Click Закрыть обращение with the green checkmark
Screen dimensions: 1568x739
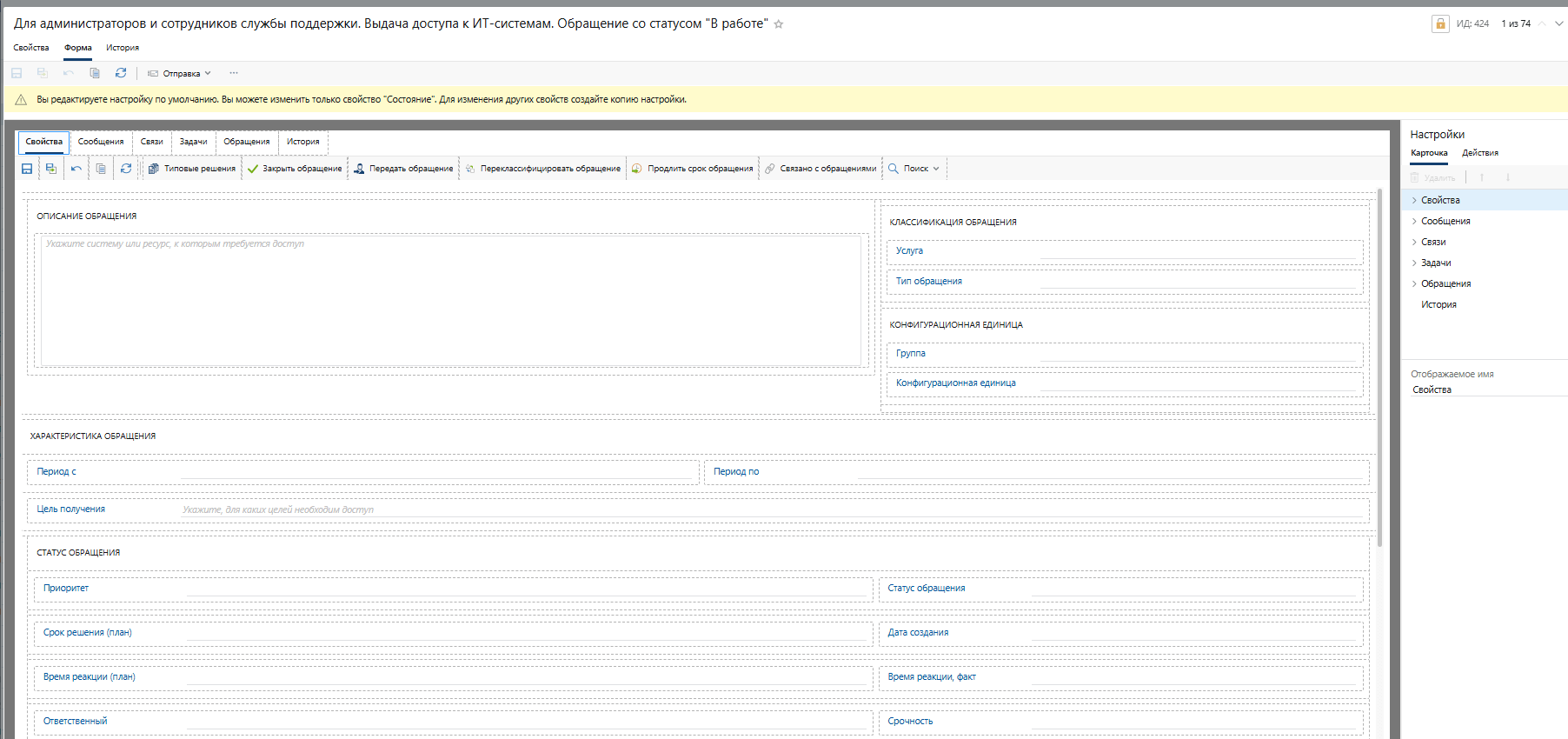pyautogui.click(x=295, y=169)
